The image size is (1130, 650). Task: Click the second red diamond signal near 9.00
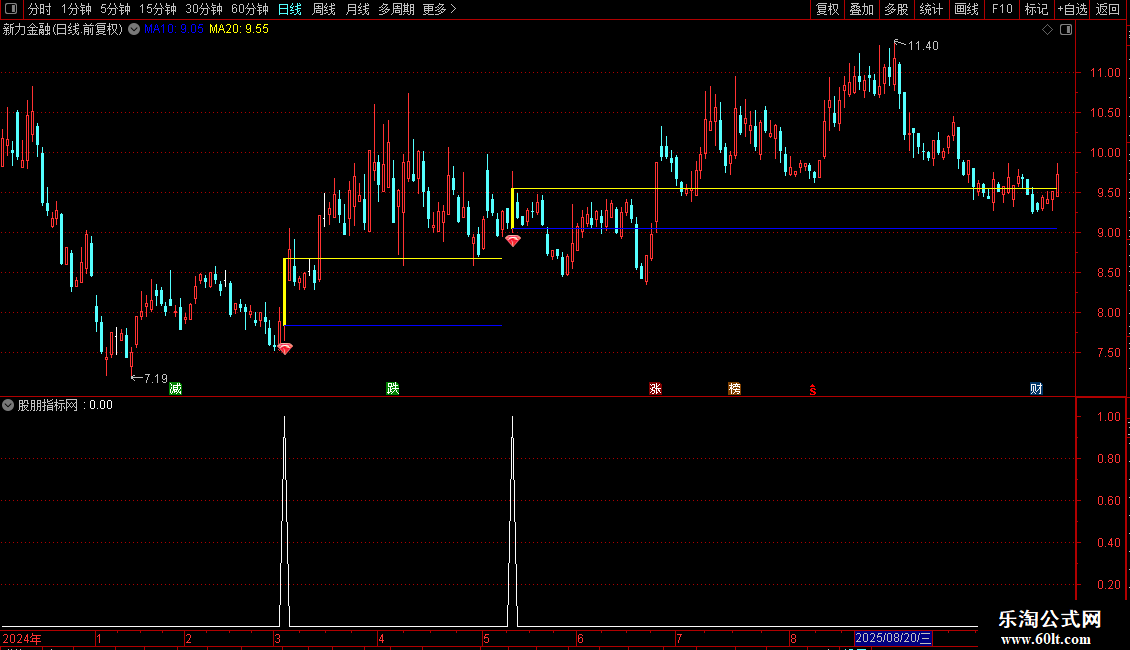512,241
